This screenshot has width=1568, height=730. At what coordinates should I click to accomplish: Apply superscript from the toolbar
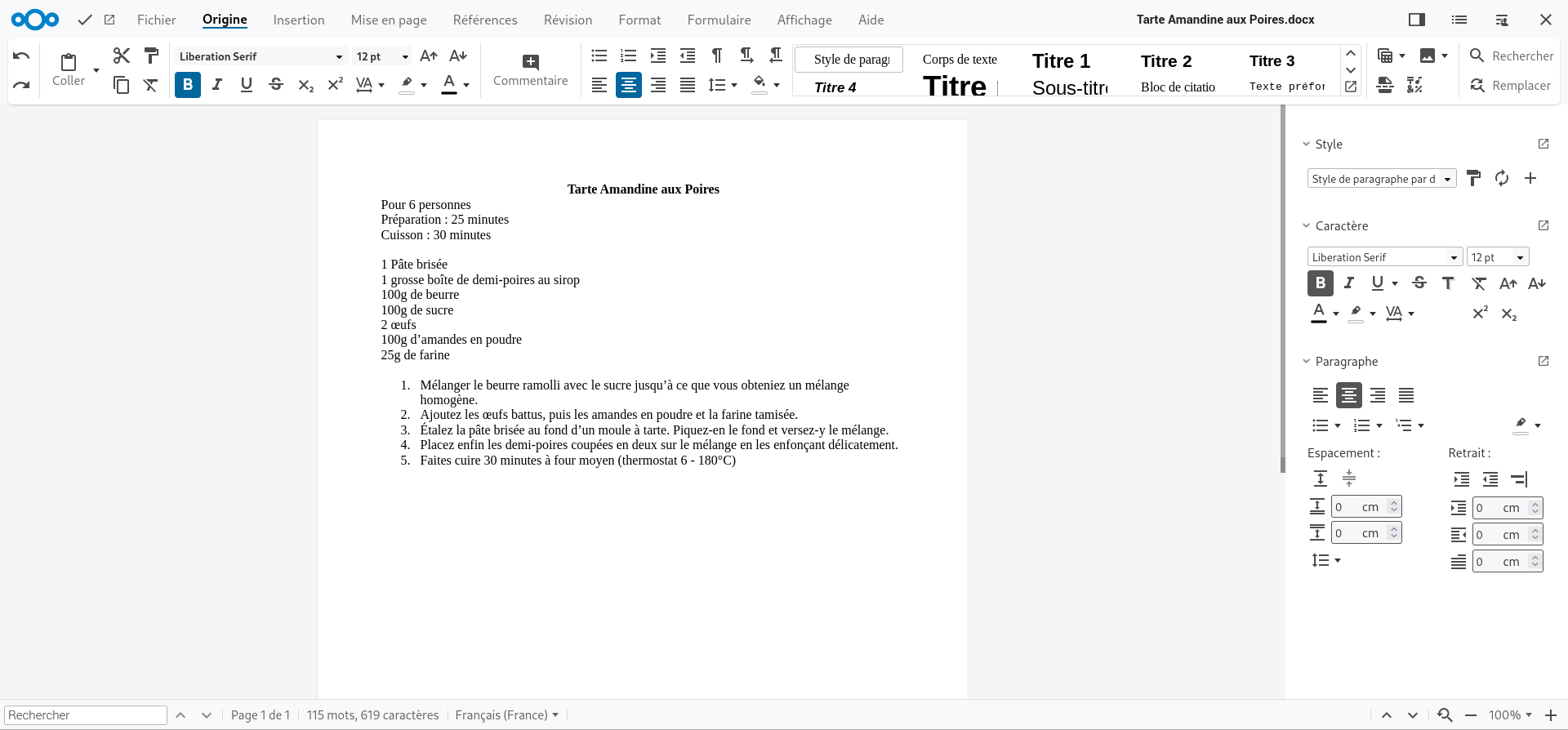click(x=335, y=84)
